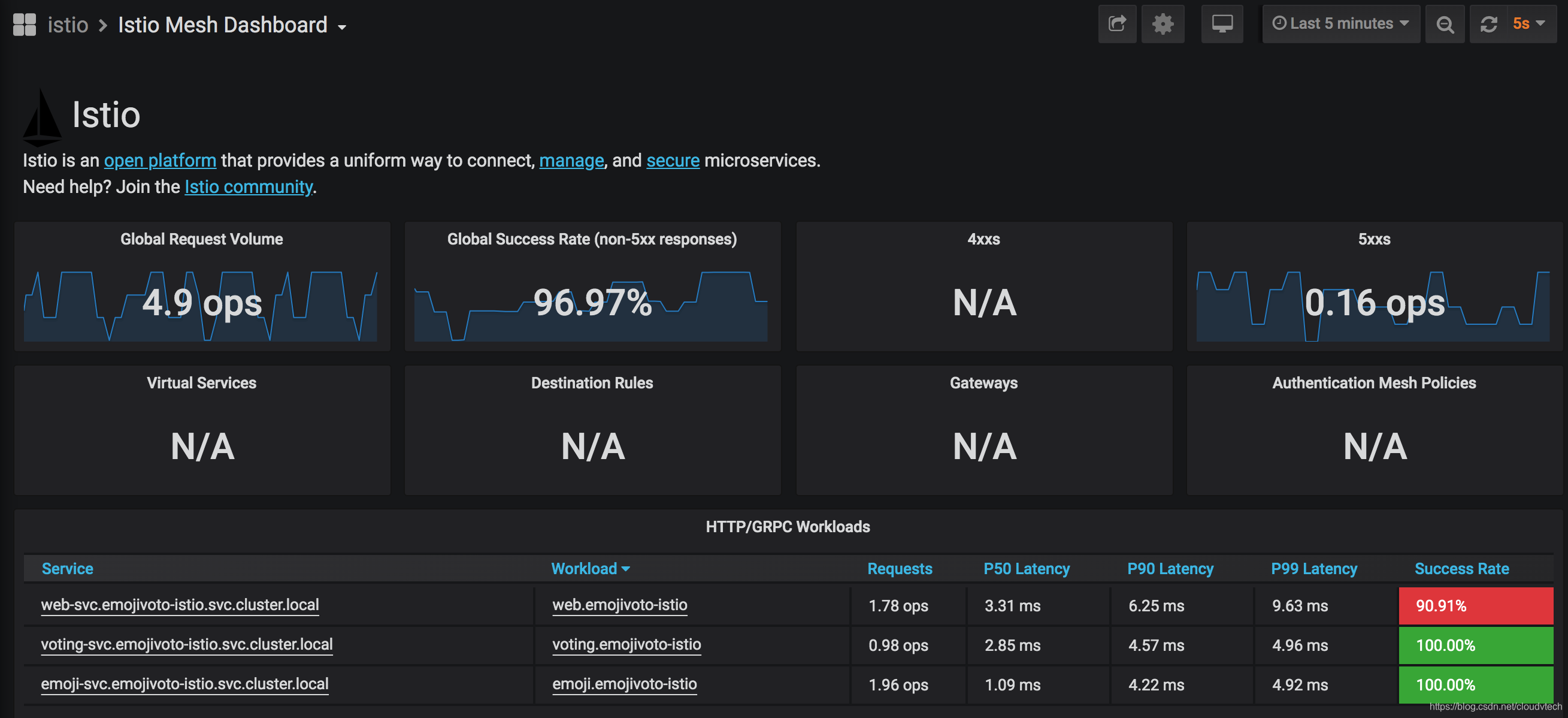This screenshot has height=718, width=1568.
Task: Expand the 5s refresh interval dropdown
Action: [1528, 24]
